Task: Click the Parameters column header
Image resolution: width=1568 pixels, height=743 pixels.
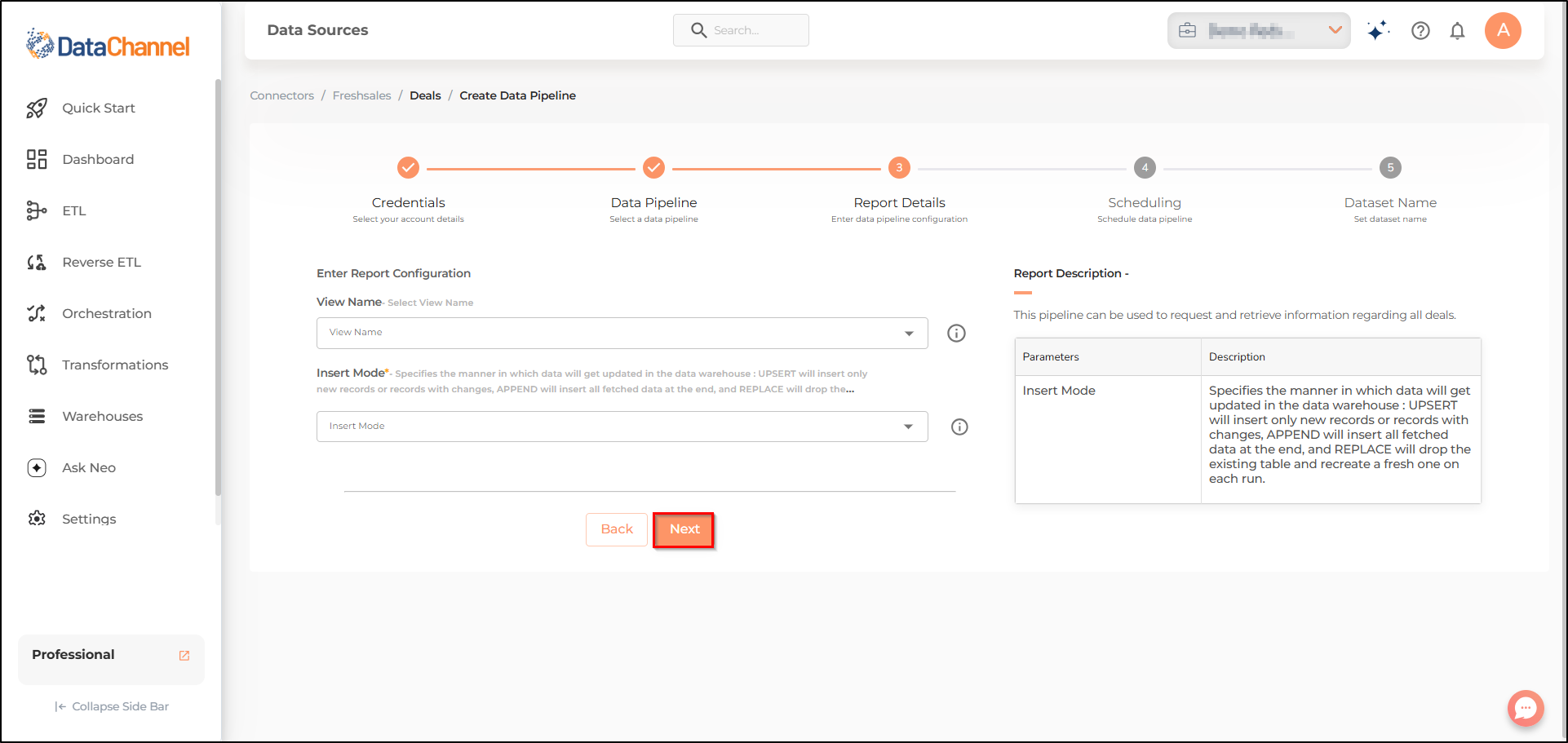Action: (1108, 357)
